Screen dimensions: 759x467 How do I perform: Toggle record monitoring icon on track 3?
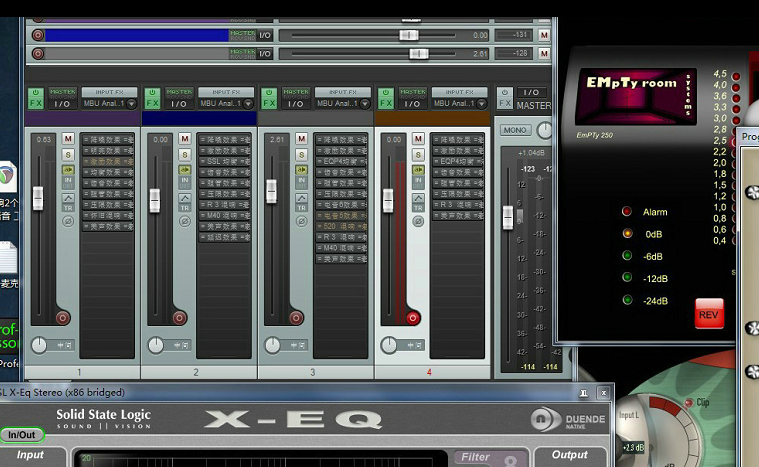tap(301, 170)
